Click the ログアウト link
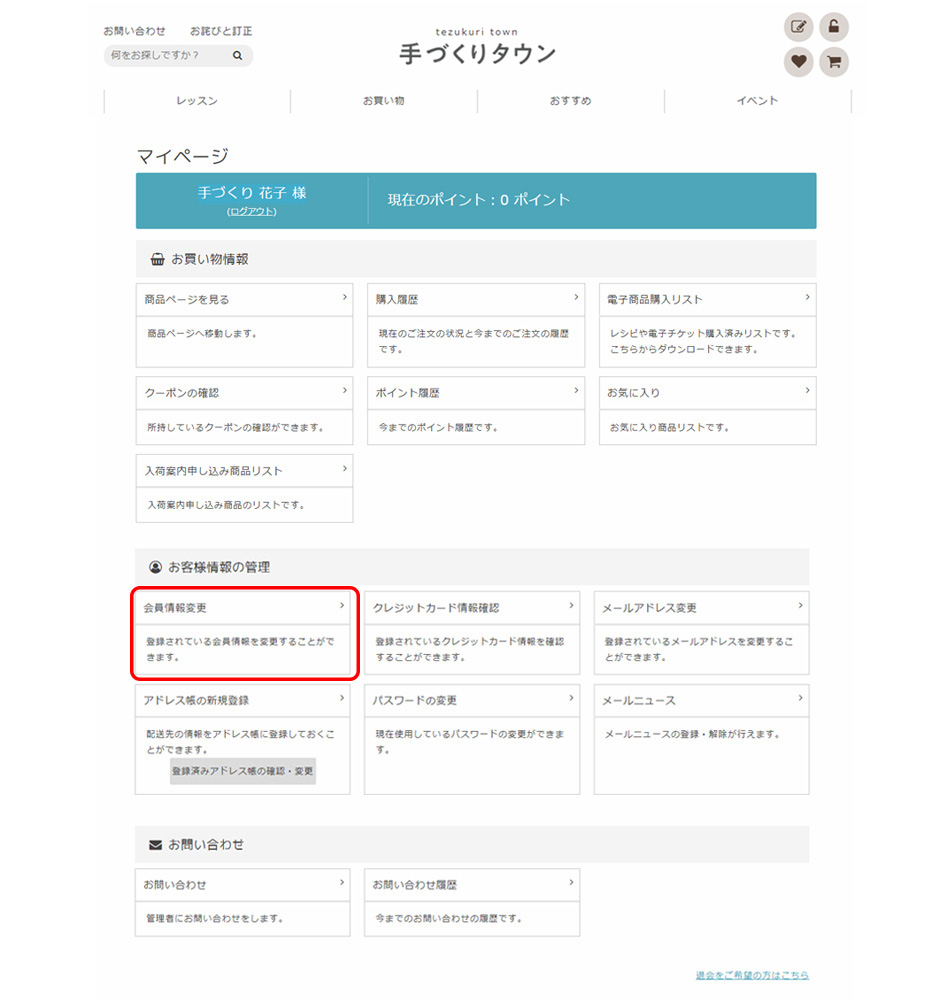Screen dimensions: 950x1000 pyautogui.click(x=252, y=212)
